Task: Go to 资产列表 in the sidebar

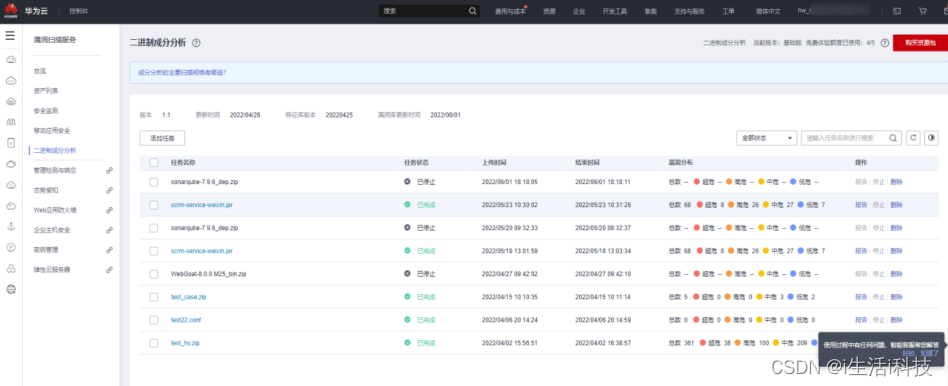Action: coord(46,91)
